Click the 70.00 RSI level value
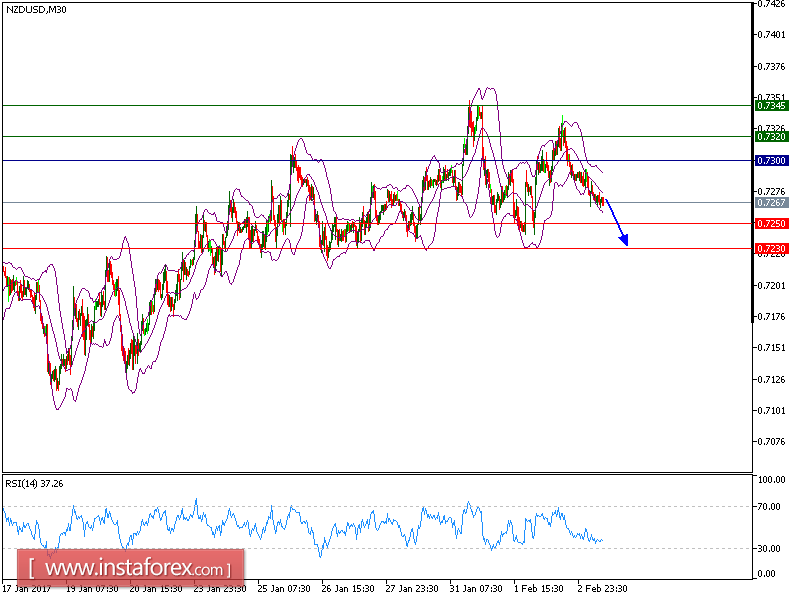Viewport: 800px width, 600px height. pos(770,505)
